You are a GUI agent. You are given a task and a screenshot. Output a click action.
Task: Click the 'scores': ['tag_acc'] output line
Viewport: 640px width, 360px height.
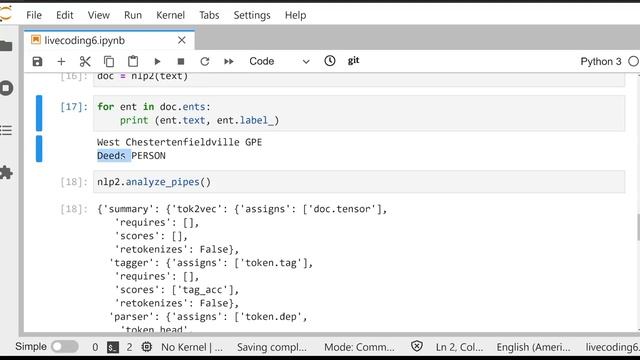(177, 290)
